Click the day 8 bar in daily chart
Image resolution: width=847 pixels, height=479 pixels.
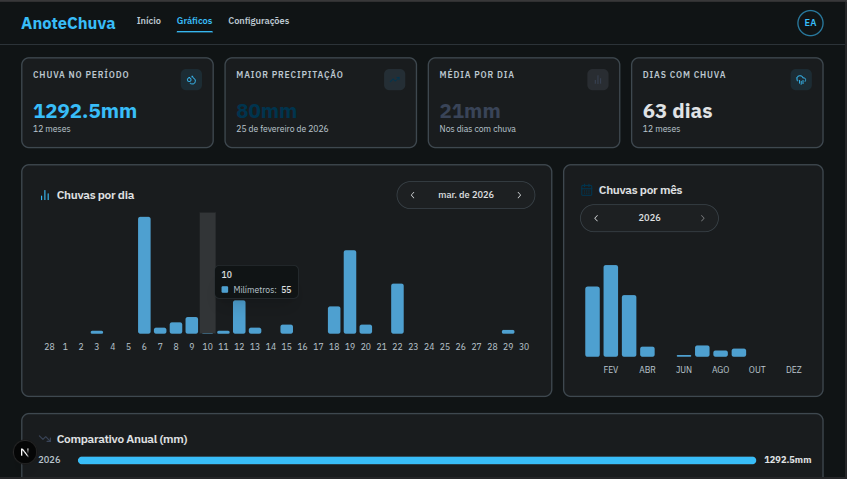click(x=176, y=328)
